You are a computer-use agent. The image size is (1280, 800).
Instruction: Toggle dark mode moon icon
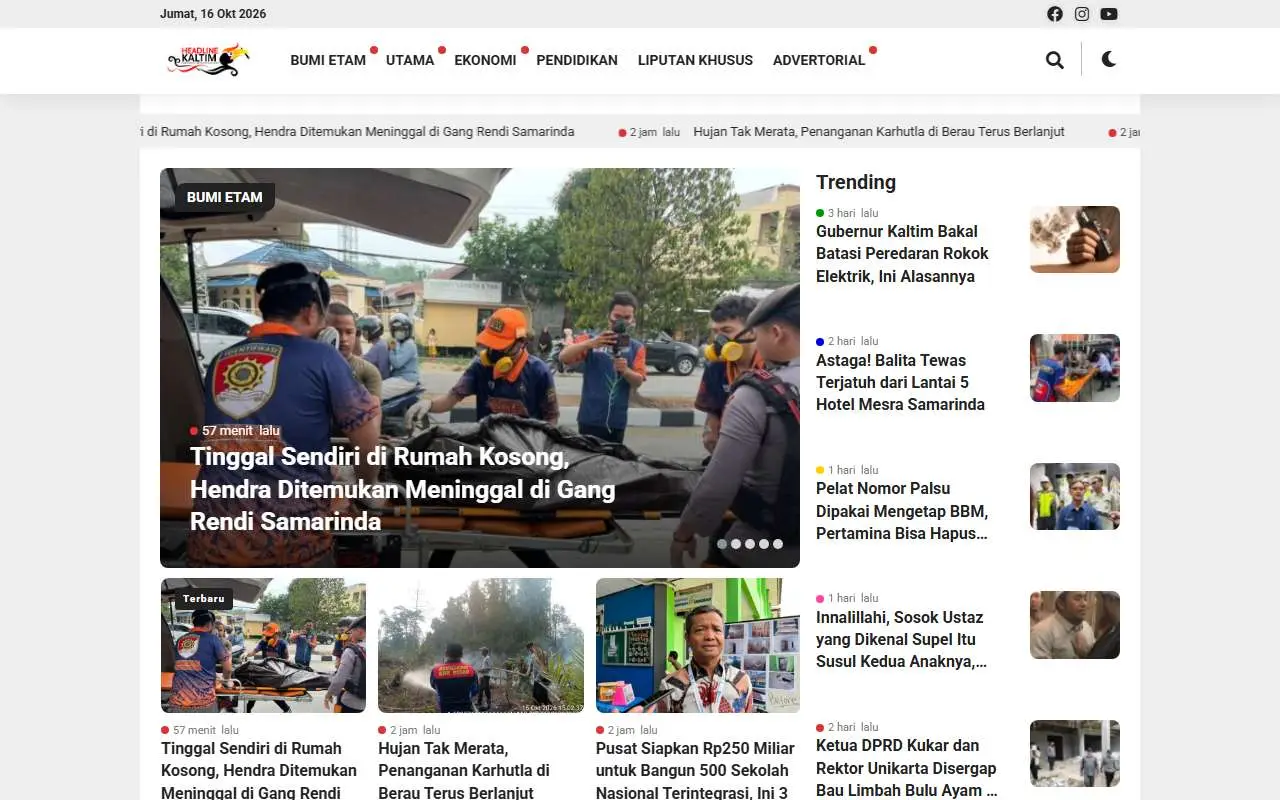1108,59
